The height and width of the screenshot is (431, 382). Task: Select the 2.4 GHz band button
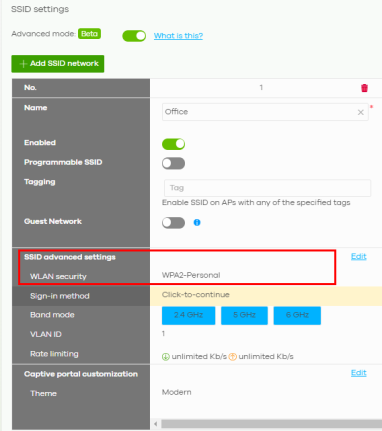click(x=188, y=315)
